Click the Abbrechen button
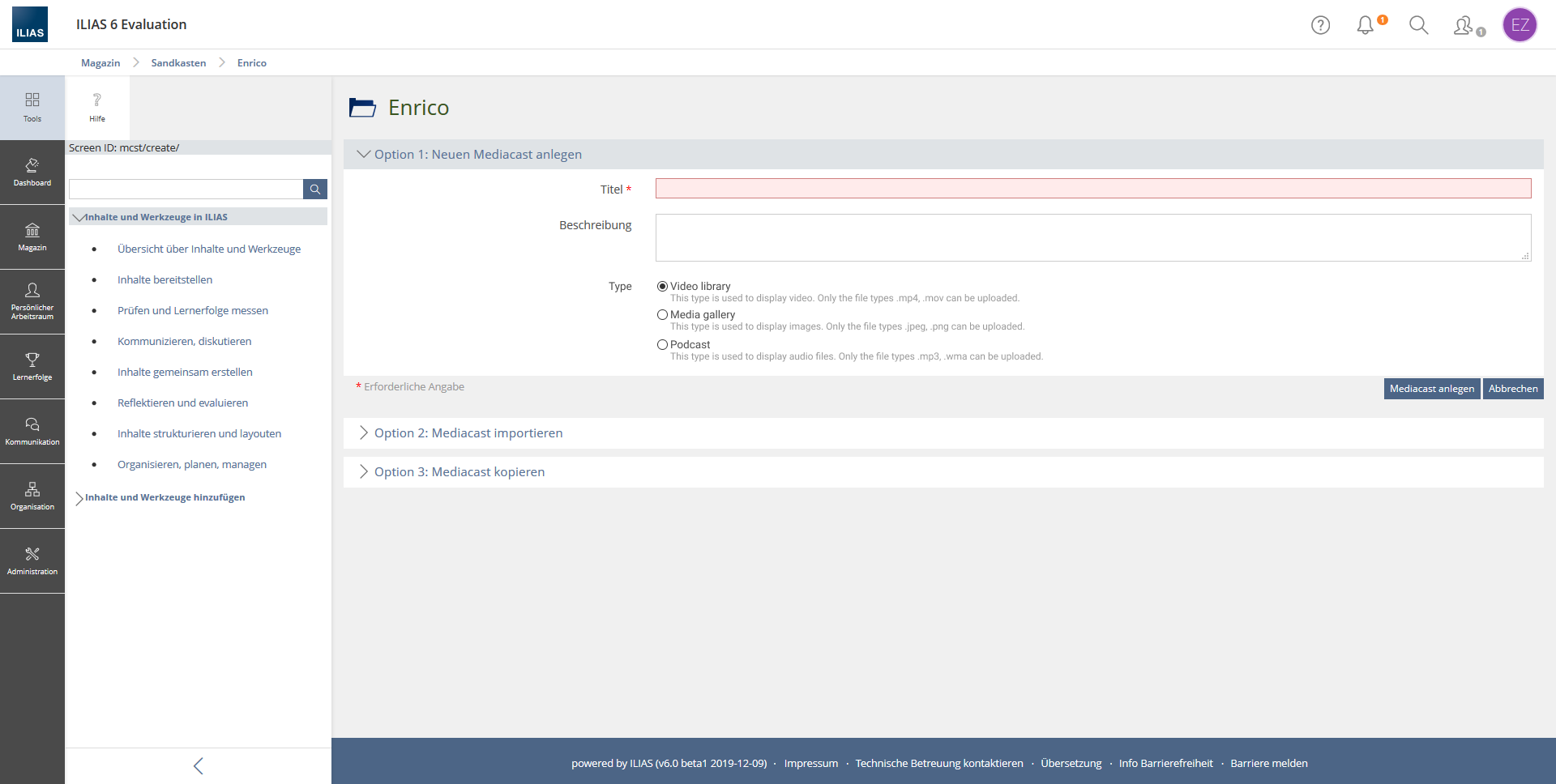Screen dimensions: 1556x784 pos(1512,389)
